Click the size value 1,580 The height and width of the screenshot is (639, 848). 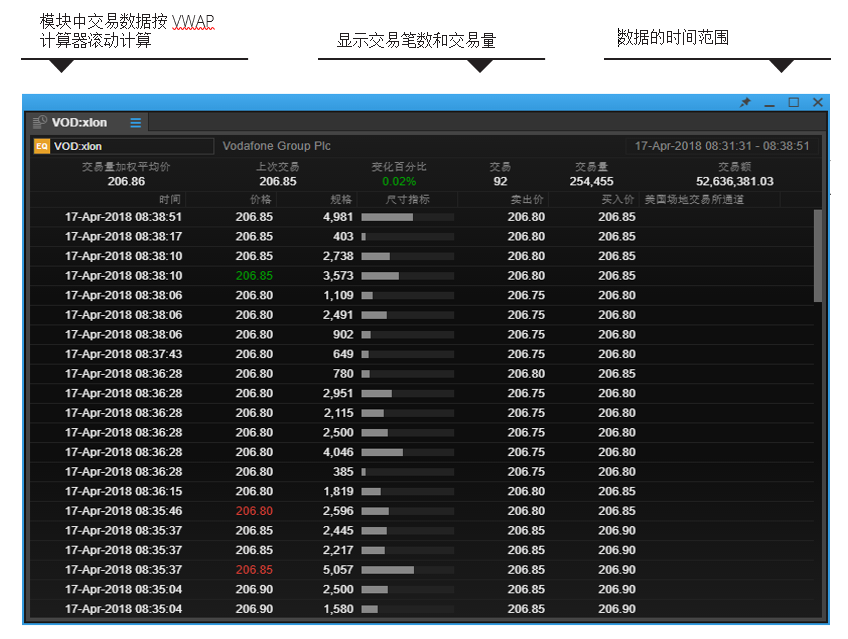coord(338,609)
